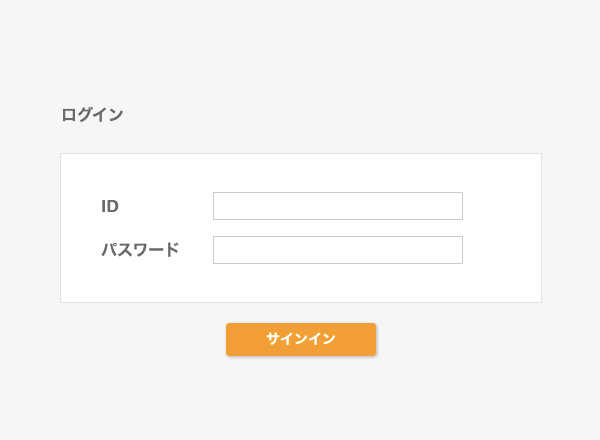The width and height of the screenshot is (600, 440).
Task: Focus the パスワード input field
Action: click(x=337, y=250)
